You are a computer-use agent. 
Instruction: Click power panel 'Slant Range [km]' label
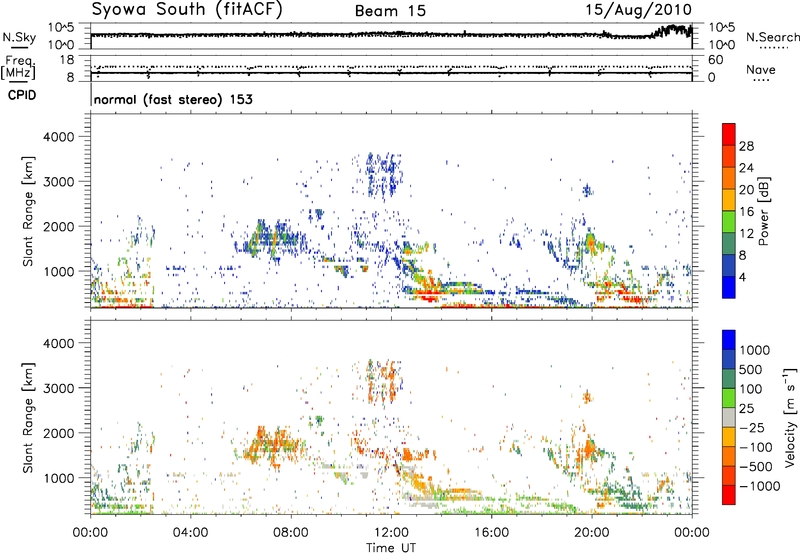tap(28, 211)
